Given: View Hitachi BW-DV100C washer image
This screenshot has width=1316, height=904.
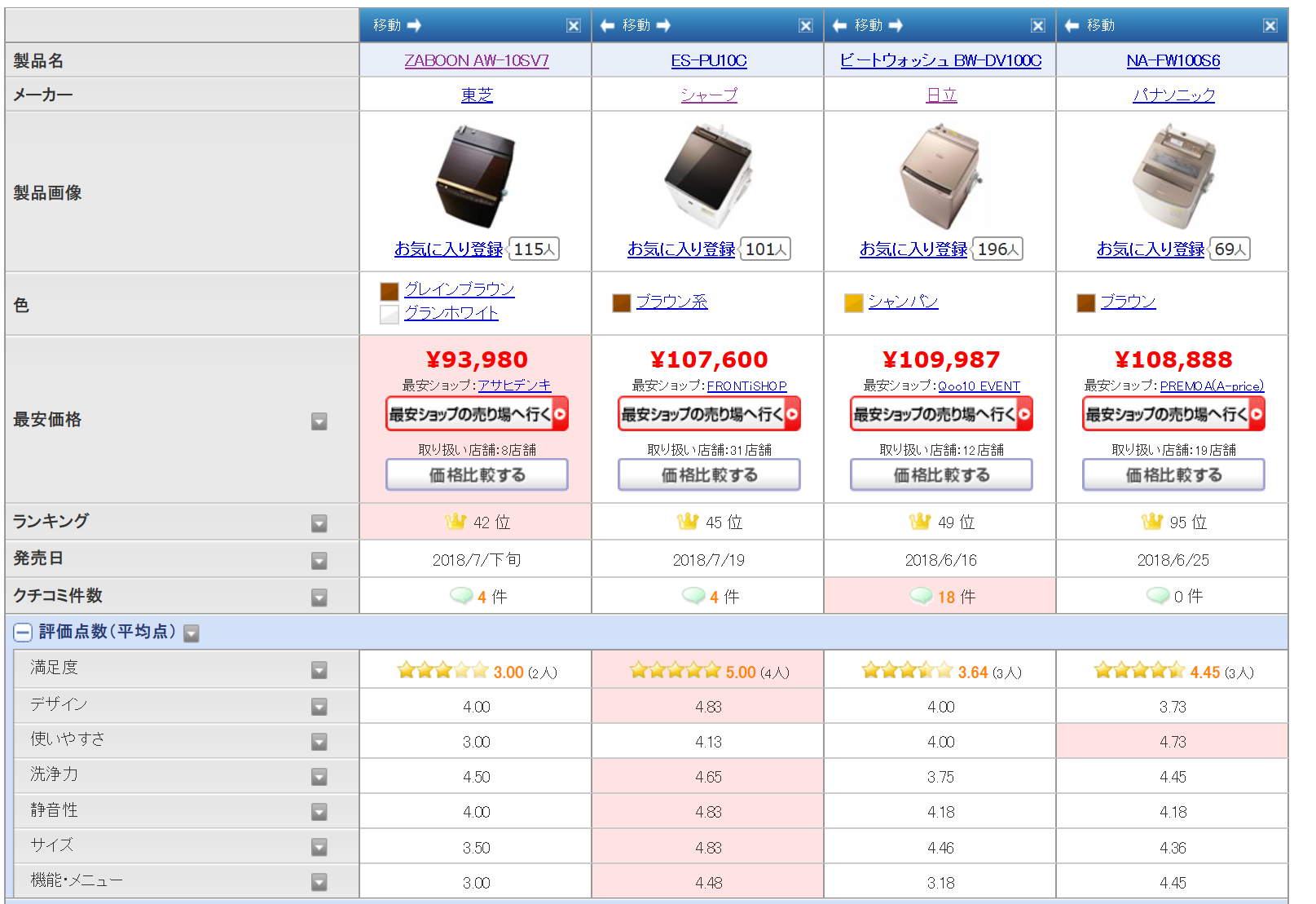Looking at the screenshot, I should click(x=941, y=174).
